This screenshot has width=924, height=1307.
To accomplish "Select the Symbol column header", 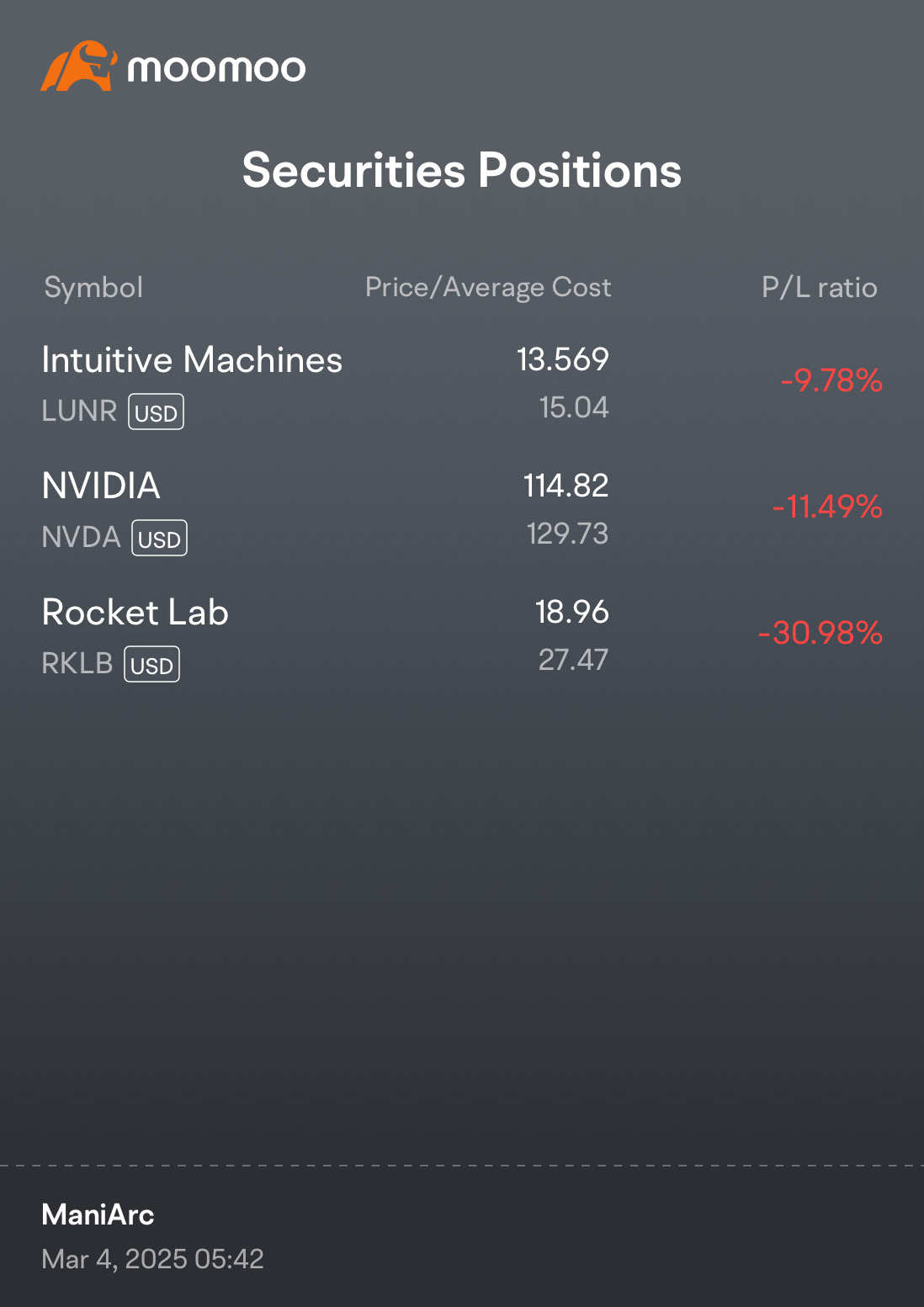I will [93, 288].
